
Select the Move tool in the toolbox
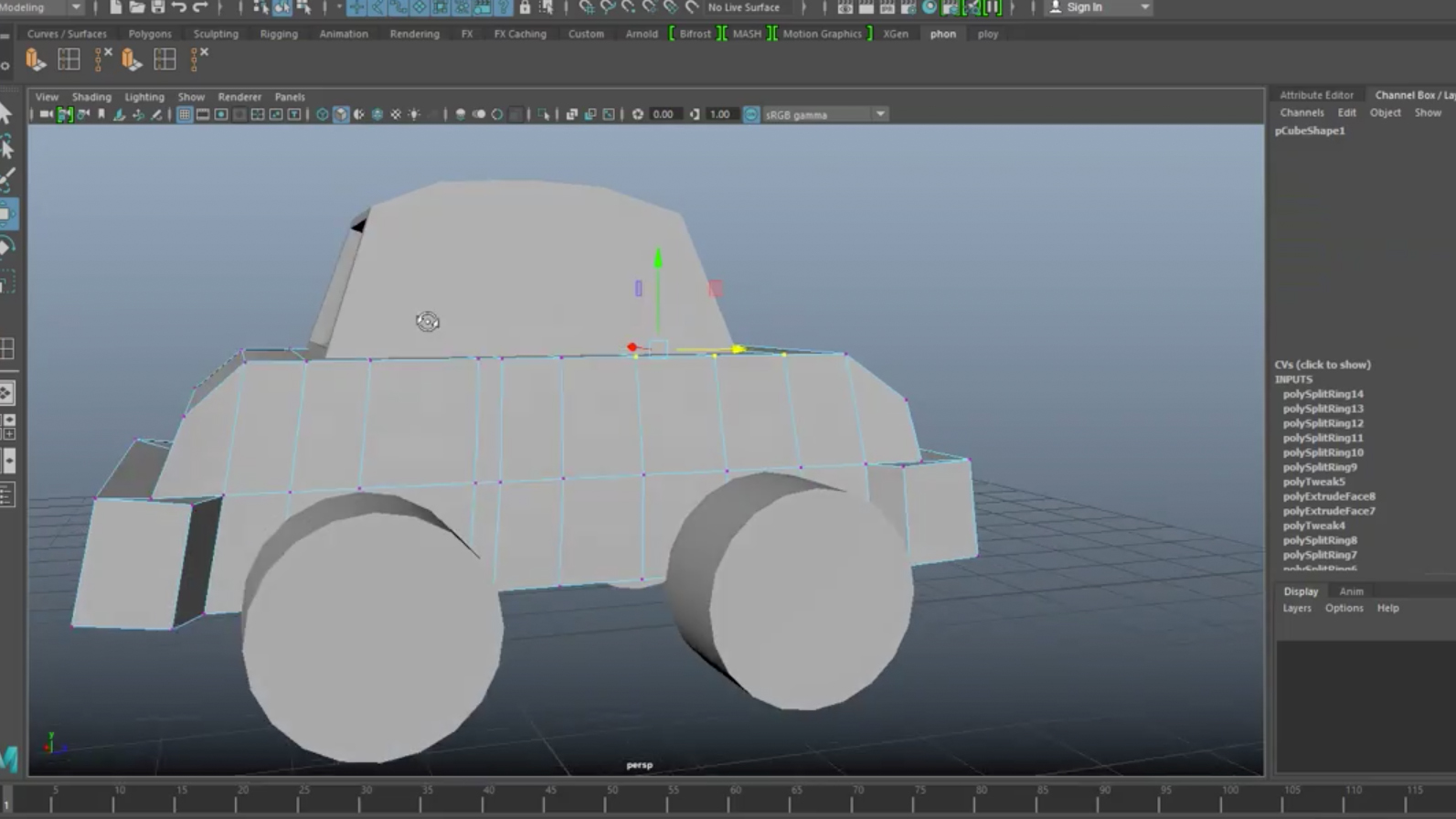[x=6, y=215]
